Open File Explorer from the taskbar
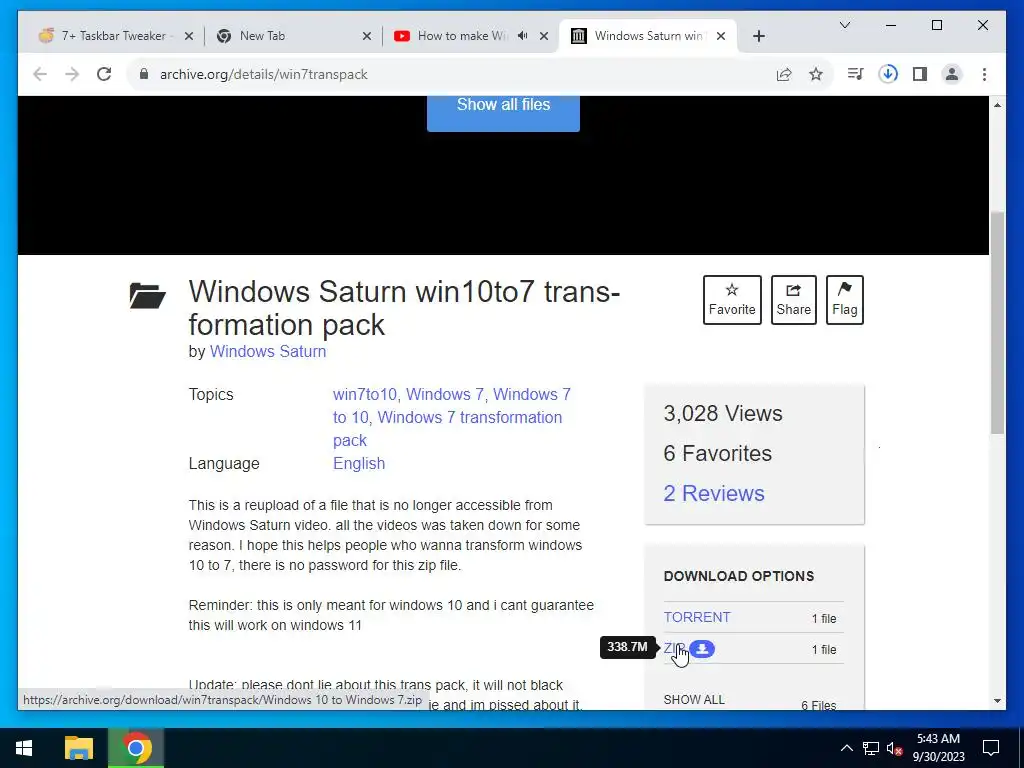 79,748
